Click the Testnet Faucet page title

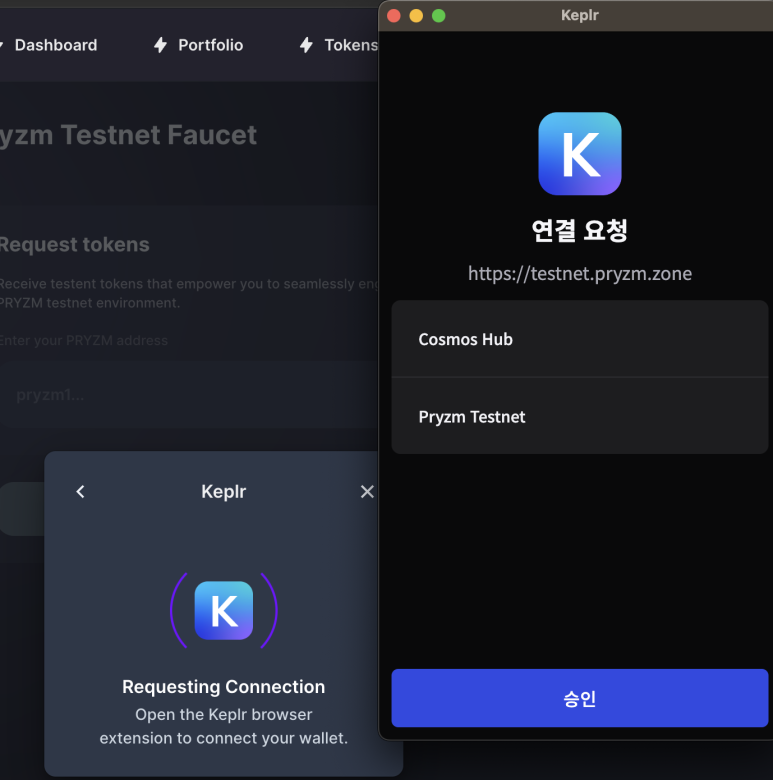128,135
